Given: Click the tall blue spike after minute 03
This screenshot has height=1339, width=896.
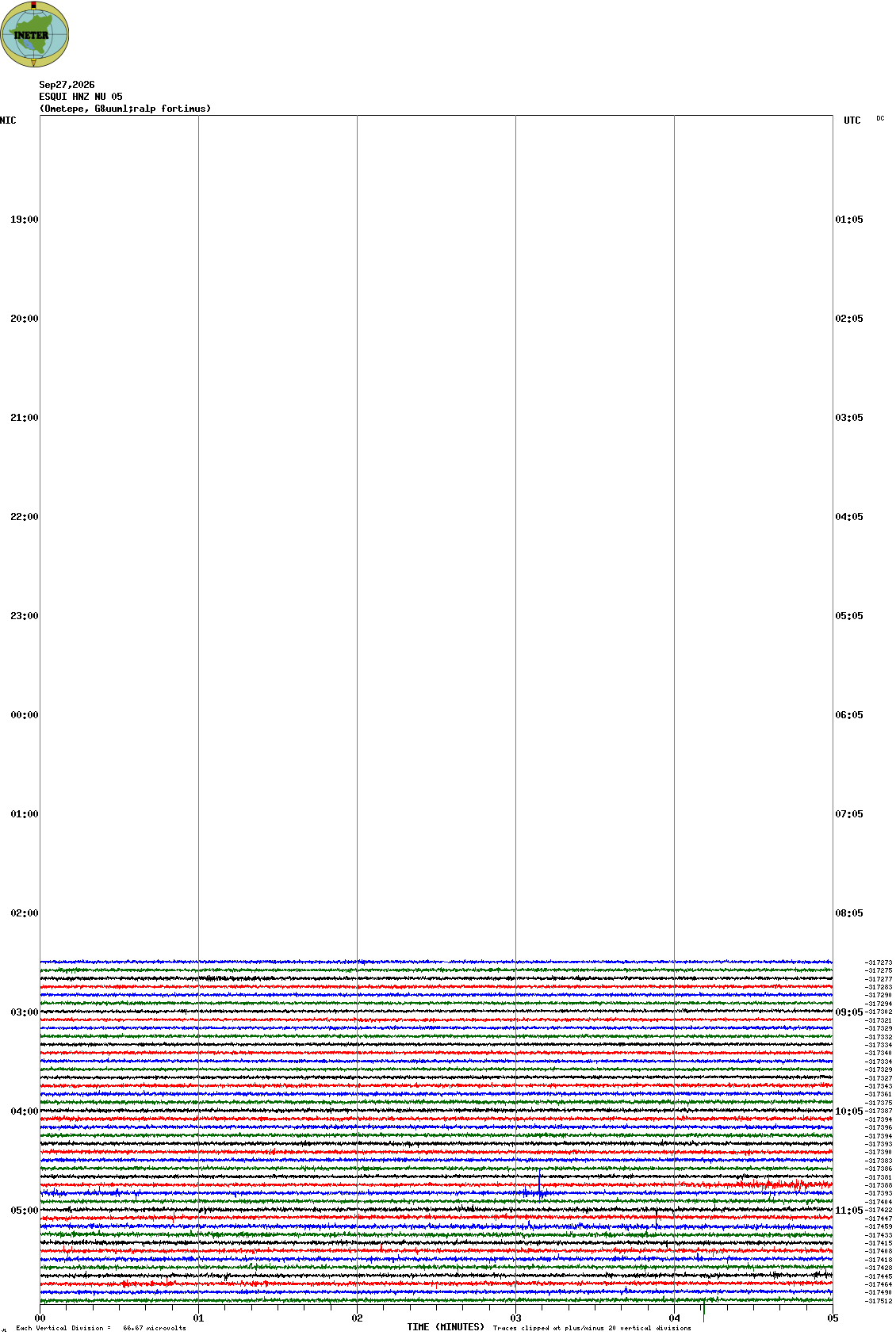Looking at the screenshot, I should [x=539, y=1183].
